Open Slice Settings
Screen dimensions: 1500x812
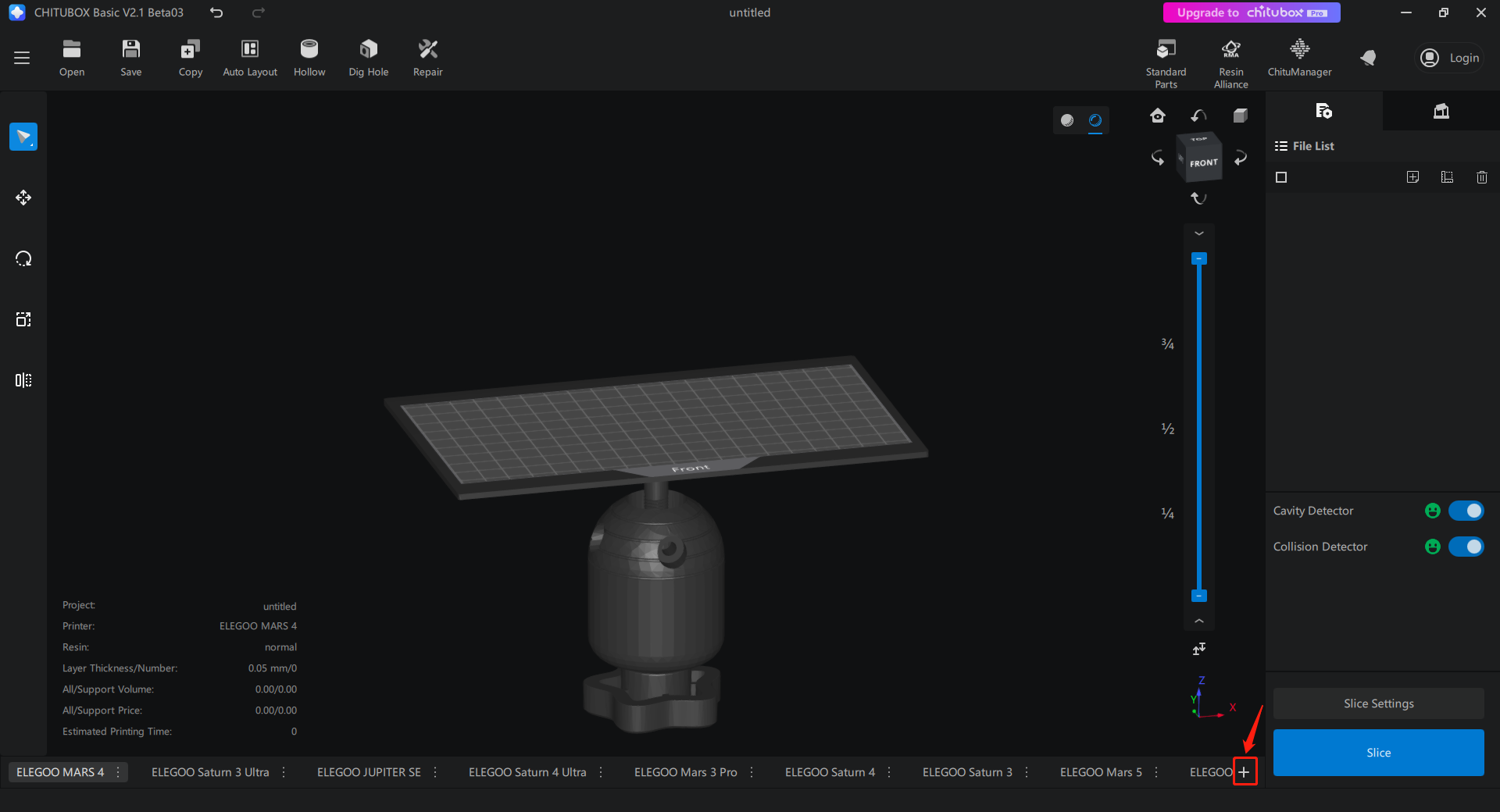coord(1378,703)
